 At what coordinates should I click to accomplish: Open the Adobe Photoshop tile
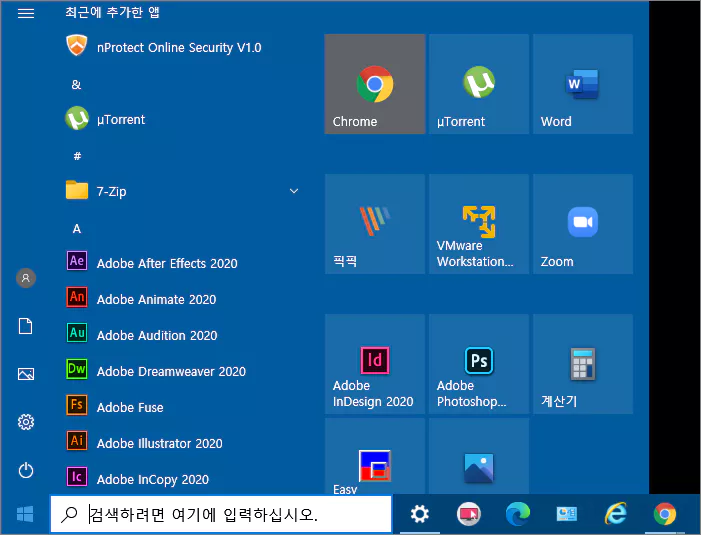(479, 364)
